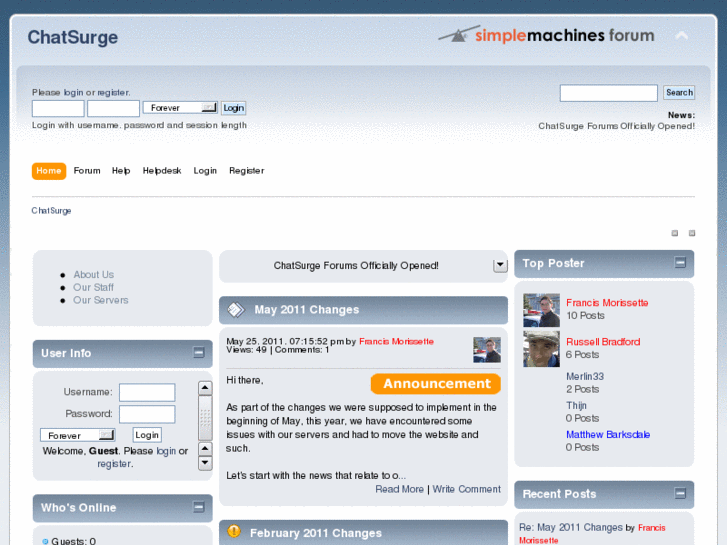Click the register link in the header prompt

click(x=114, y=92)
